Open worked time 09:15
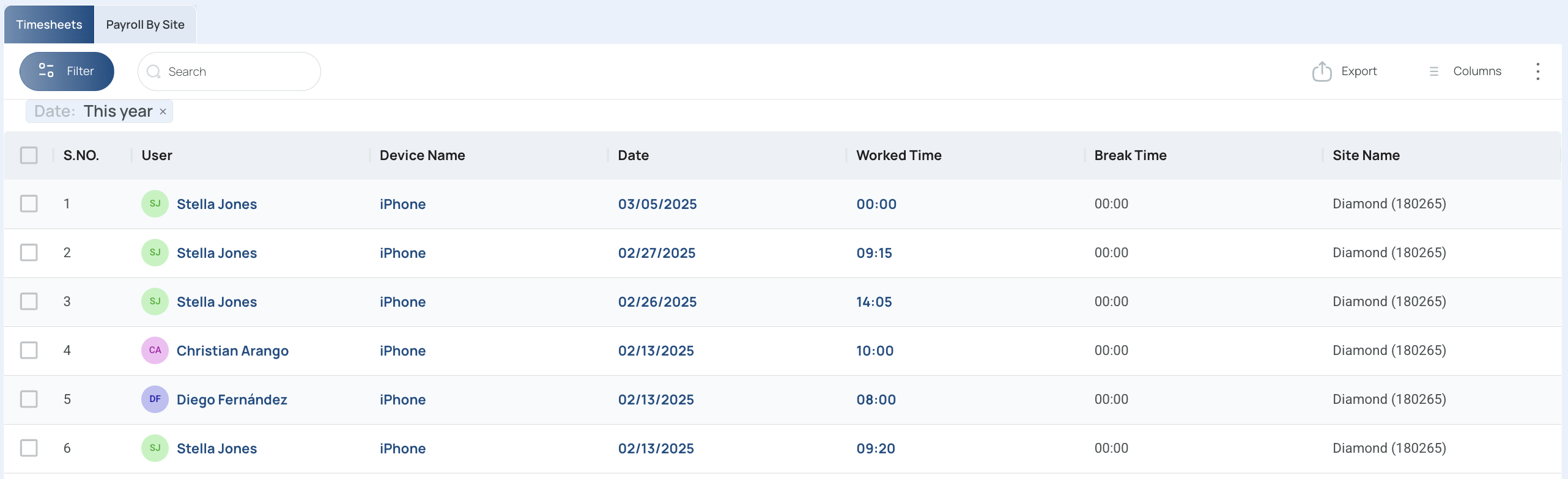Viewport: 1568px width, 479px height. point(874,253)
